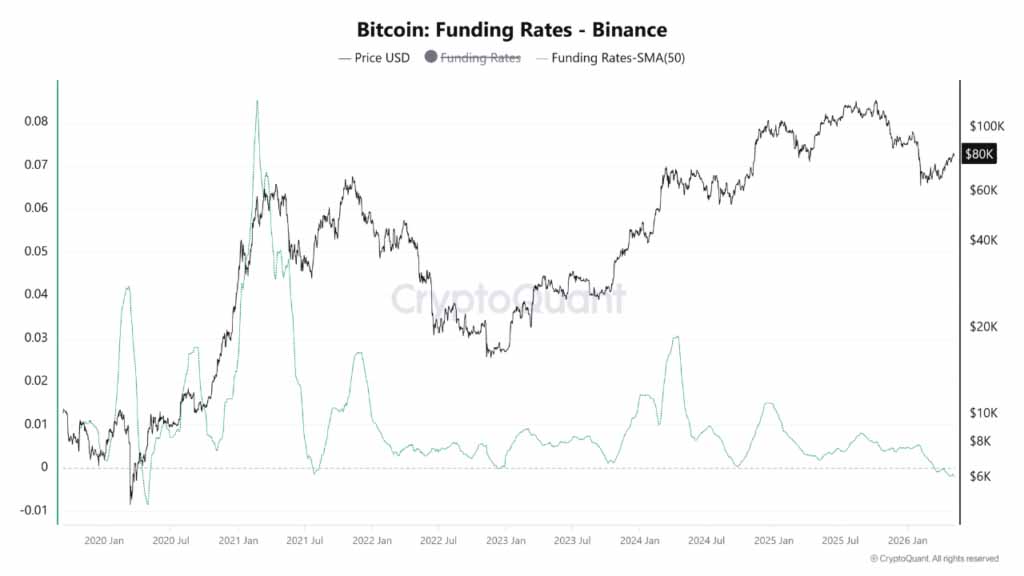Click the -0.01 left axis label
Viewport: 1024px width, 576px height.
pyautogui.click(x=34, y=510)
